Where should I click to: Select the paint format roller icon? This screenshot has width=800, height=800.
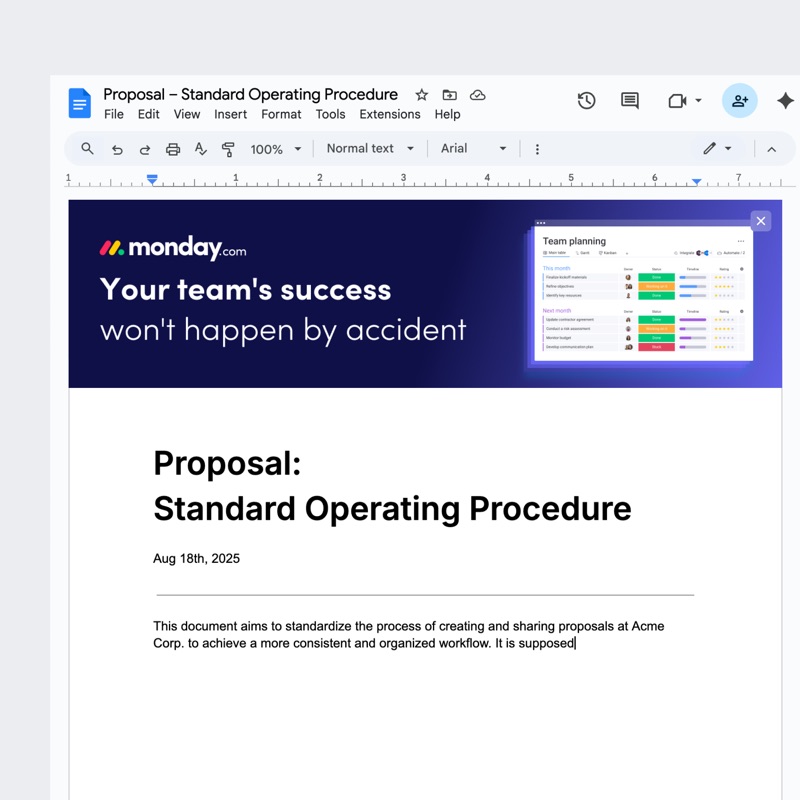click(x=228, y=149)
